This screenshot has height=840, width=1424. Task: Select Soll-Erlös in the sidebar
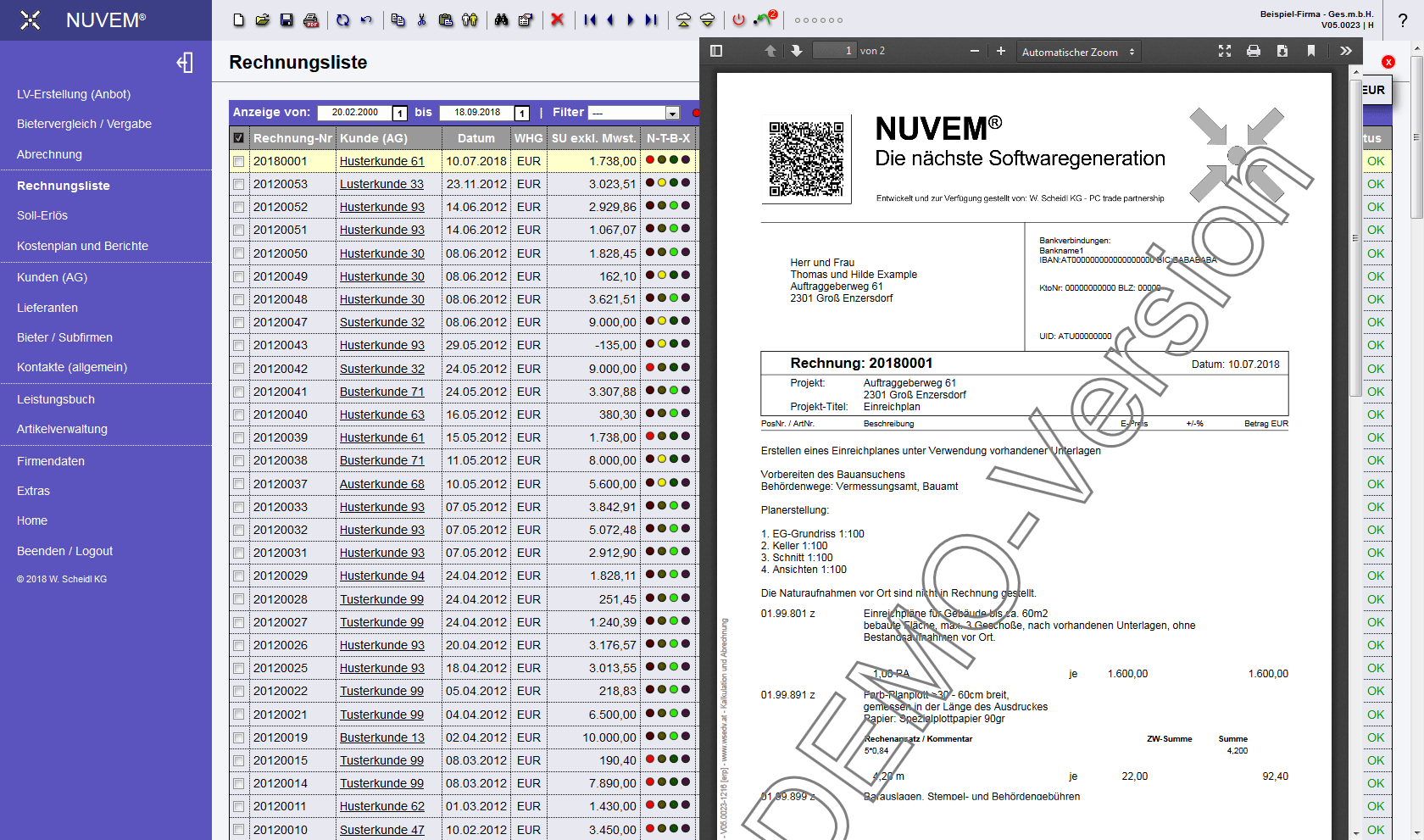(42, 215)
